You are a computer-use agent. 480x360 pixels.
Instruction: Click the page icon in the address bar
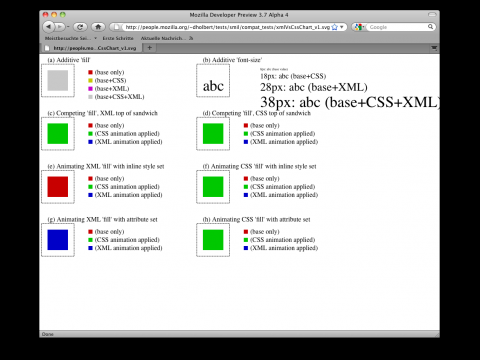pos(116,27)
